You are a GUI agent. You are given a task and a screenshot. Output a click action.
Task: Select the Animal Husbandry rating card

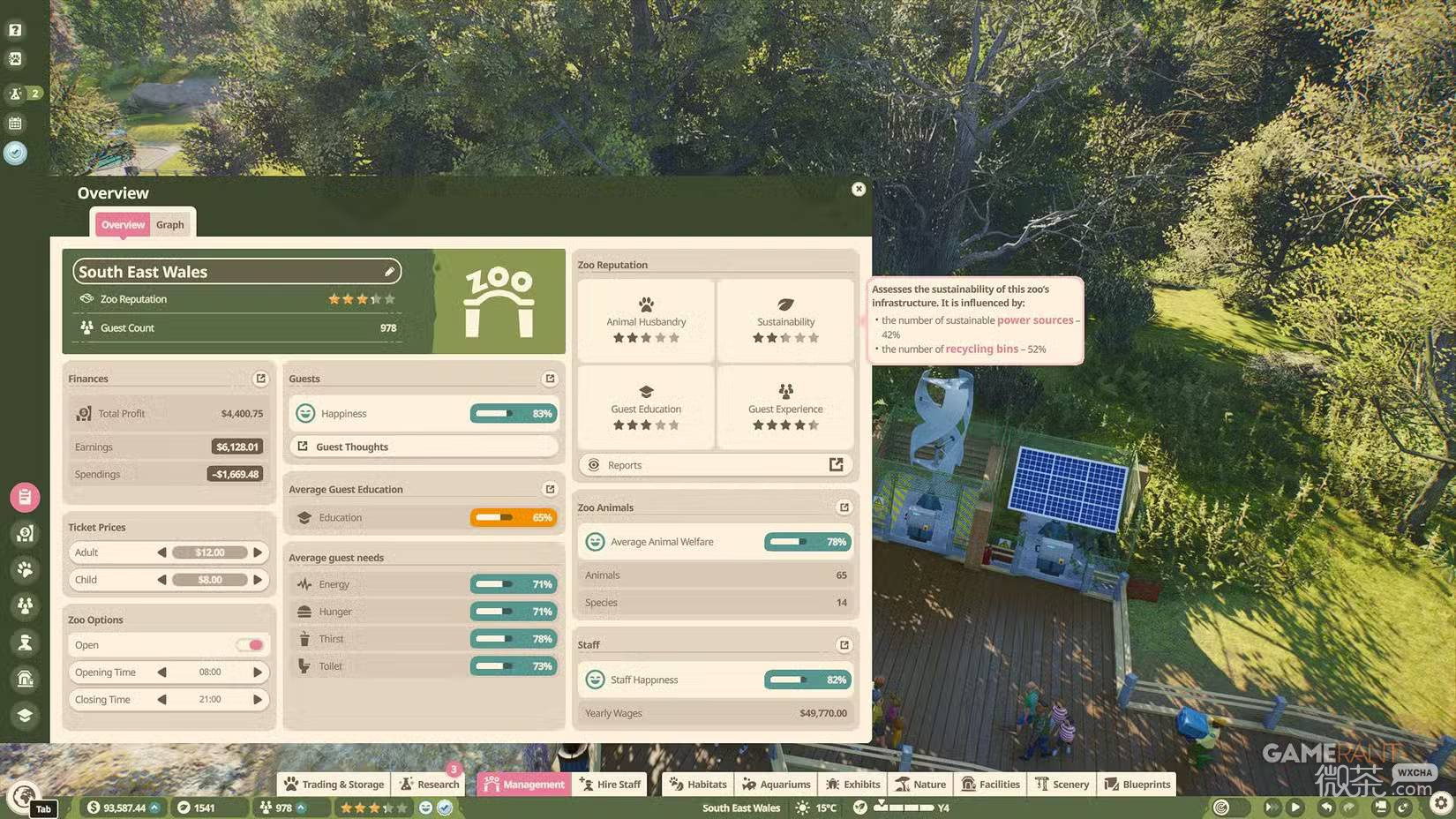point(646,320)
